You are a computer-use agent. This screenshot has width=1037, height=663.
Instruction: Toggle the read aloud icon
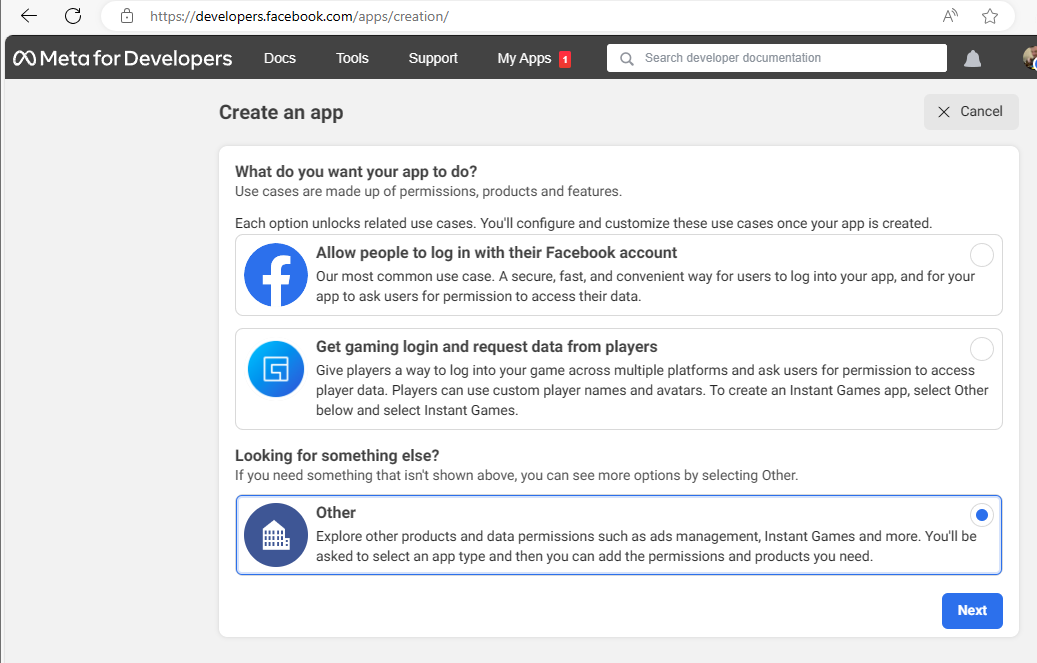point(950,16)
